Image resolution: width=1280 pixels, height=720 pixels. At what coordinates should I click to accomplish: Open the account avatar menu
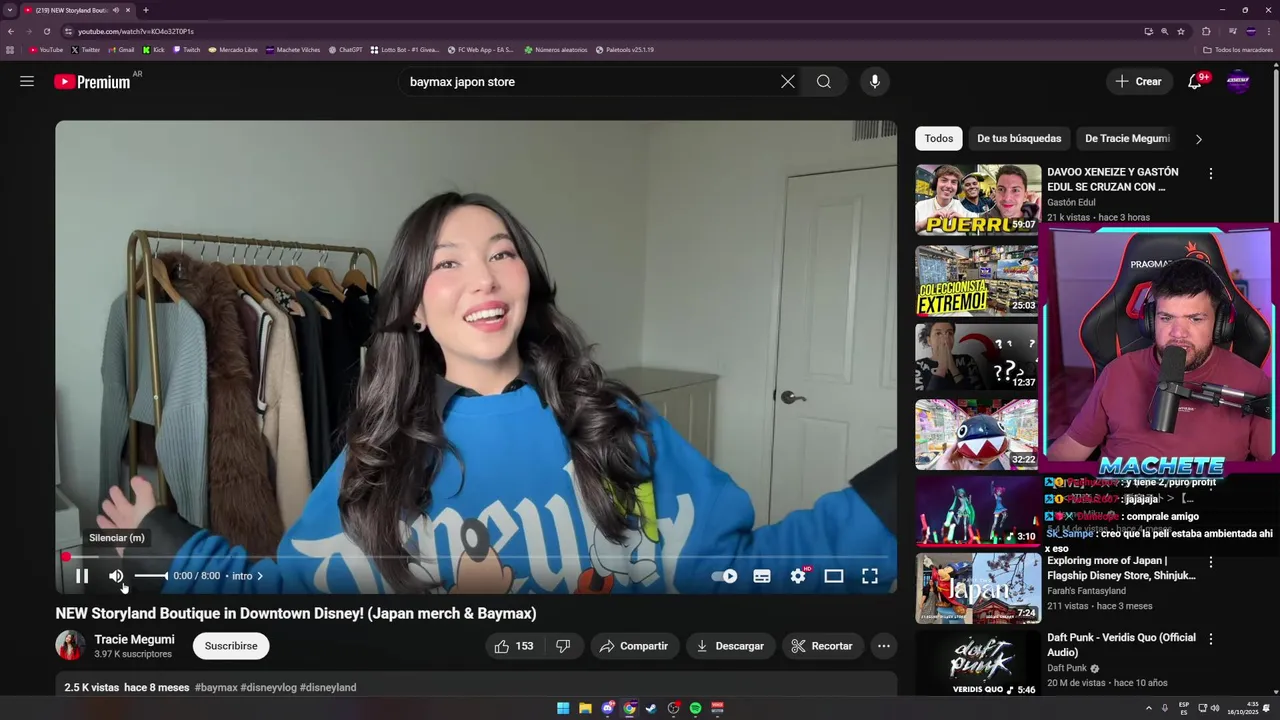coord(1238,82)
